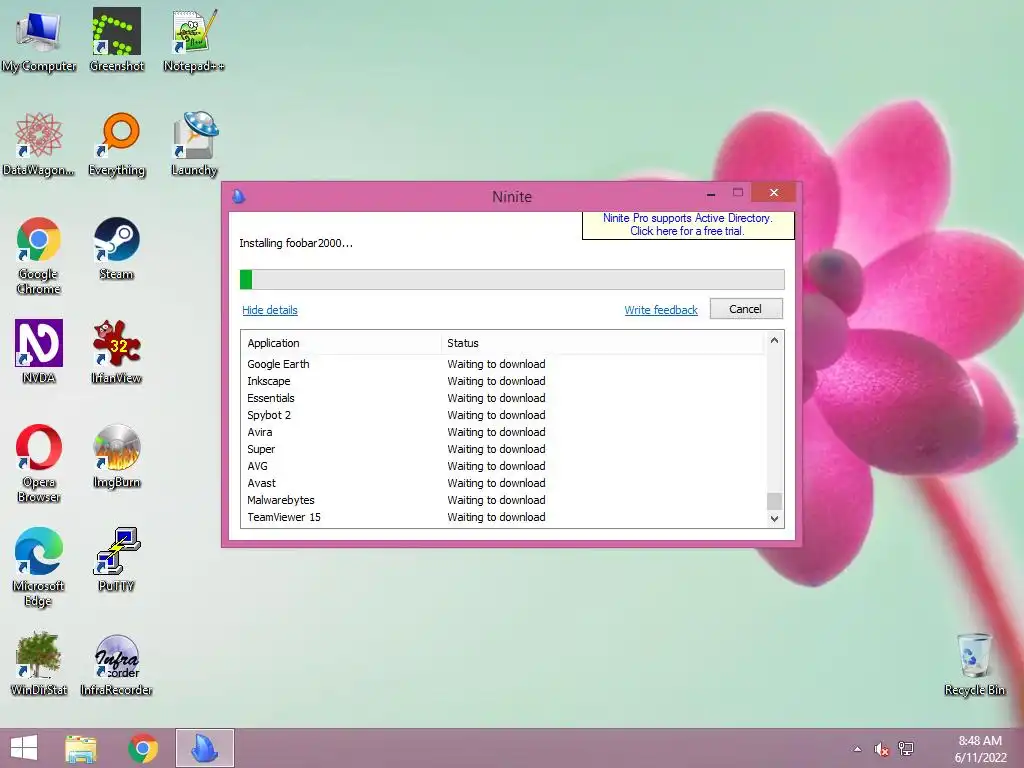
Task: Cancel the Ninite installation
Action: coord(746,309)
